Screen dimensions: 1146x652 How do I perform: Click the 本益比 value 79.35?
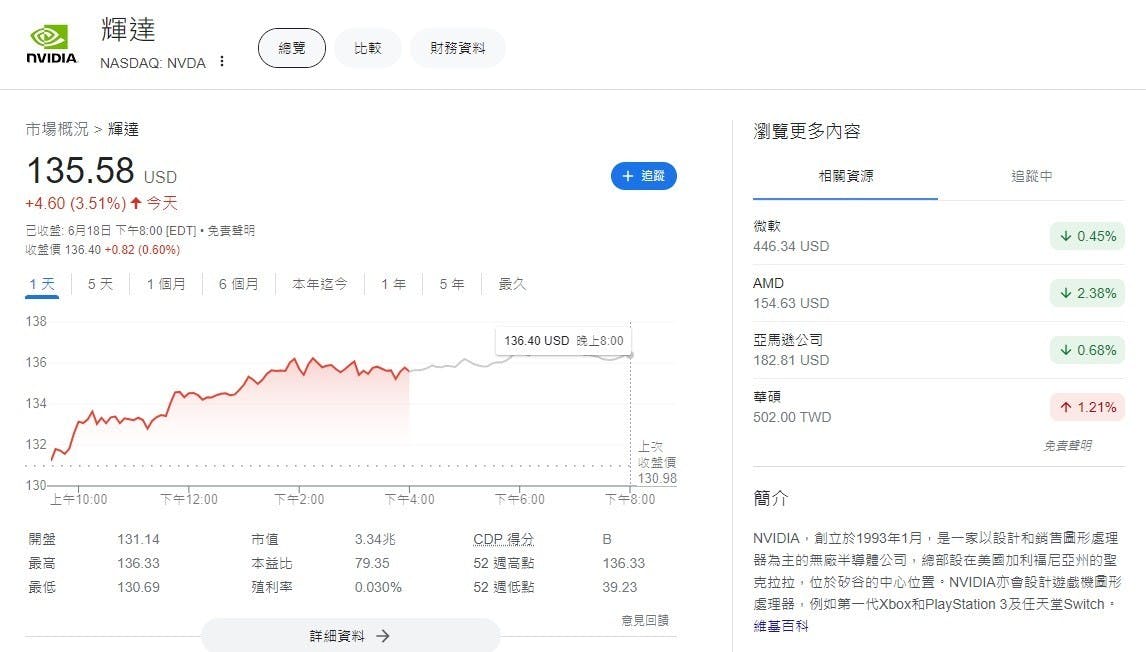(x=372, y=564)
